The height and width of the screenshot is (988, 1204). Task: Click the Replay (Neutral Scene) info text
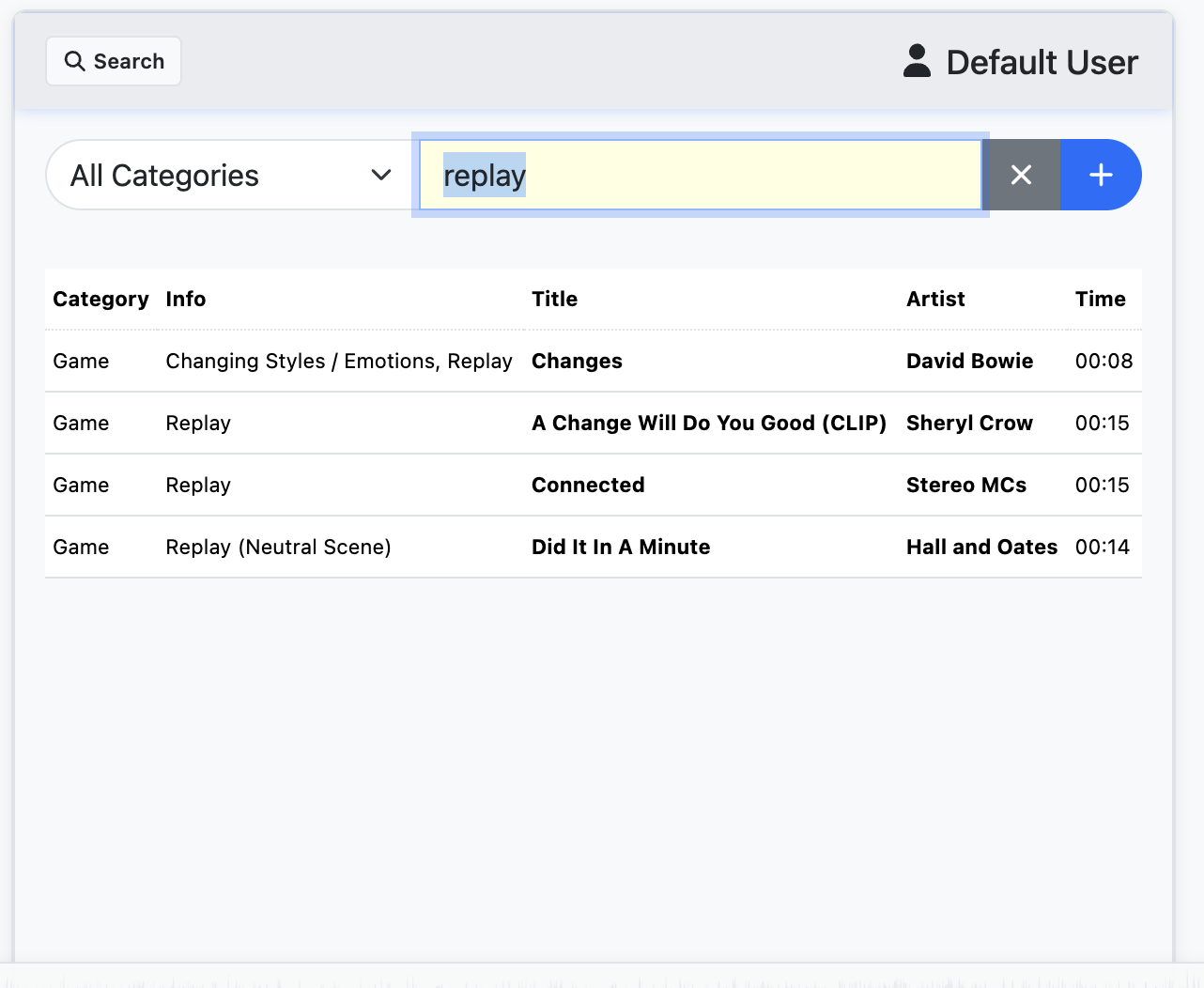[278, 547]
